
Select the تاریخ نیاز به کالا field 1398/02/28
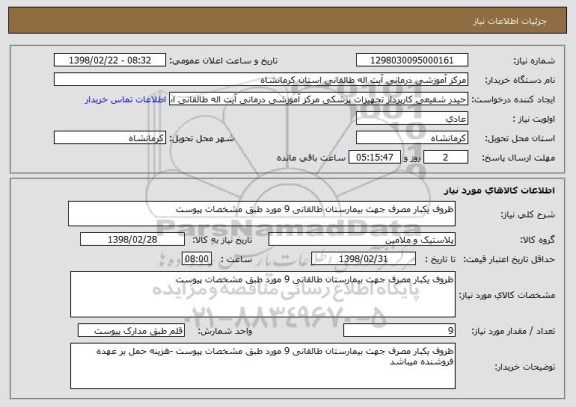pyautogui.click(x=132, y=239)
